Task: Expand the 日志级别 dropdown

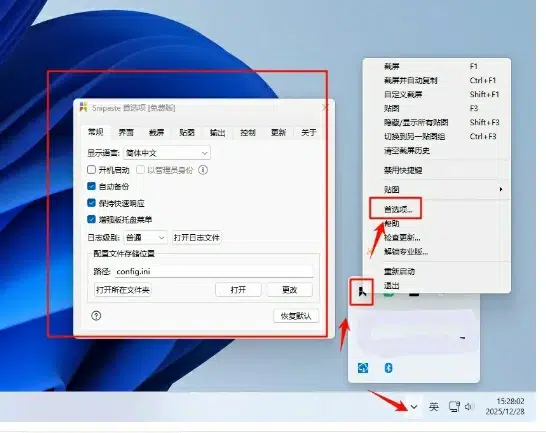Action: coord(145,238)
